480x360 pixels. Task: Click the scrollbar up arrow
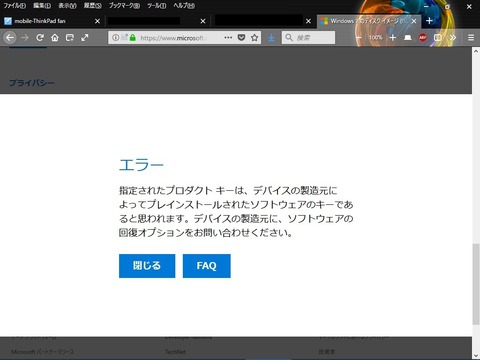[476, 51]
